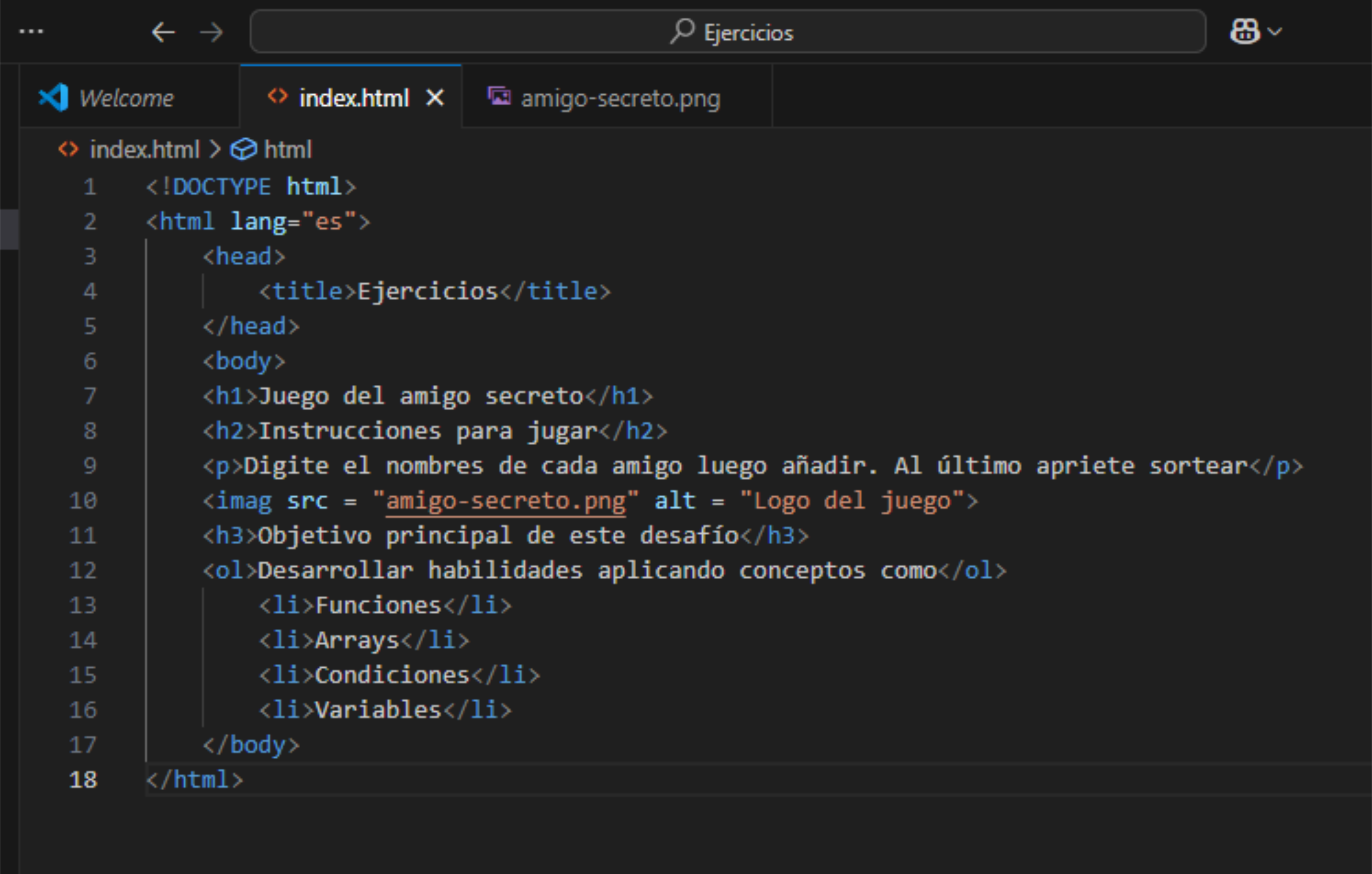Click the Ejercicios command center search box
1372x874 pixels.
click(x=727, y=31)
